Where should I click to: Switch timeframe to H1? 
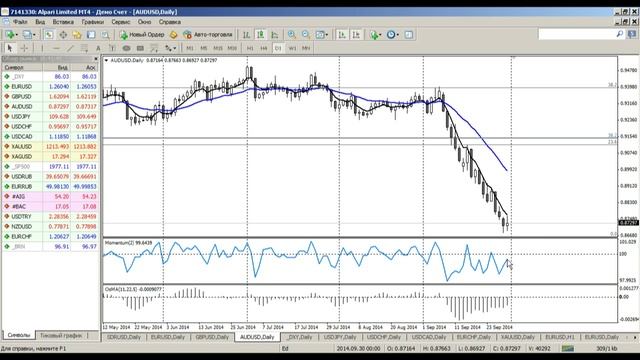pyautogui.click(x=250, y=48)
